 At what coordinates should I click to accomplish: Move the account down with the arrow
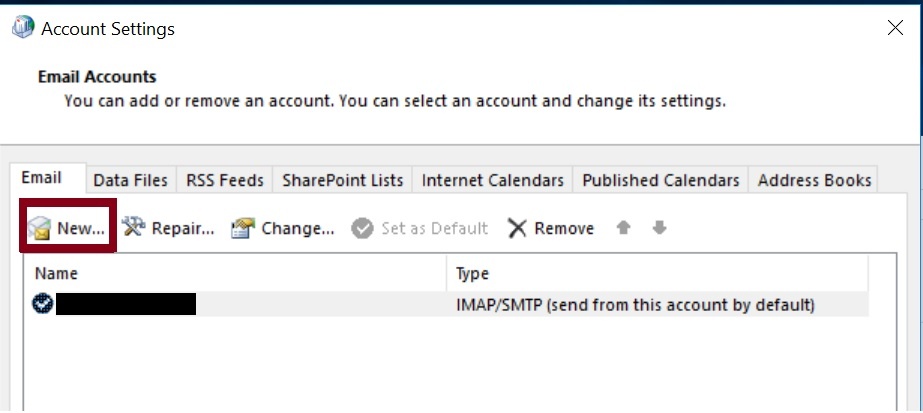[x=659, y=228]
